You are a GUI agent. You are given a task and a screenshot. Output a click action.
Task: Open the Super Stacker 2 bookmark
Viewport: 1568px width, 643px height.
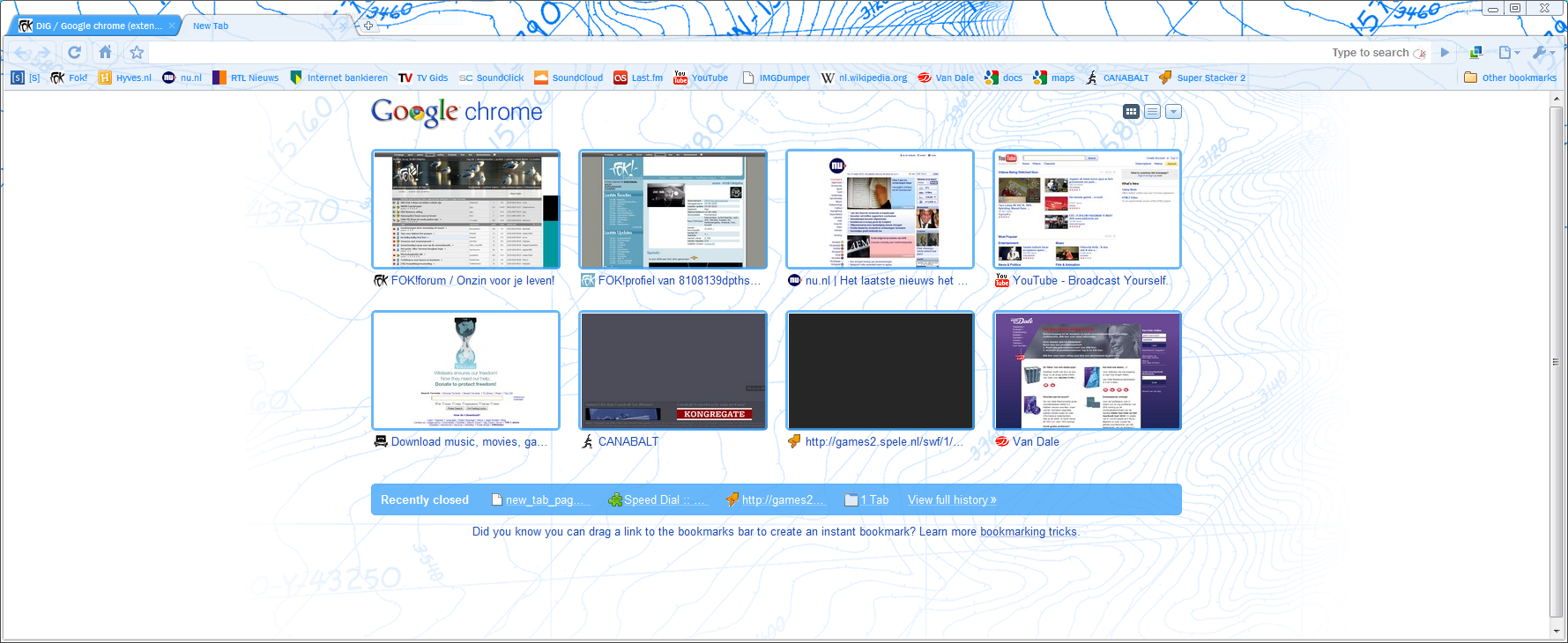(1202, 78)
